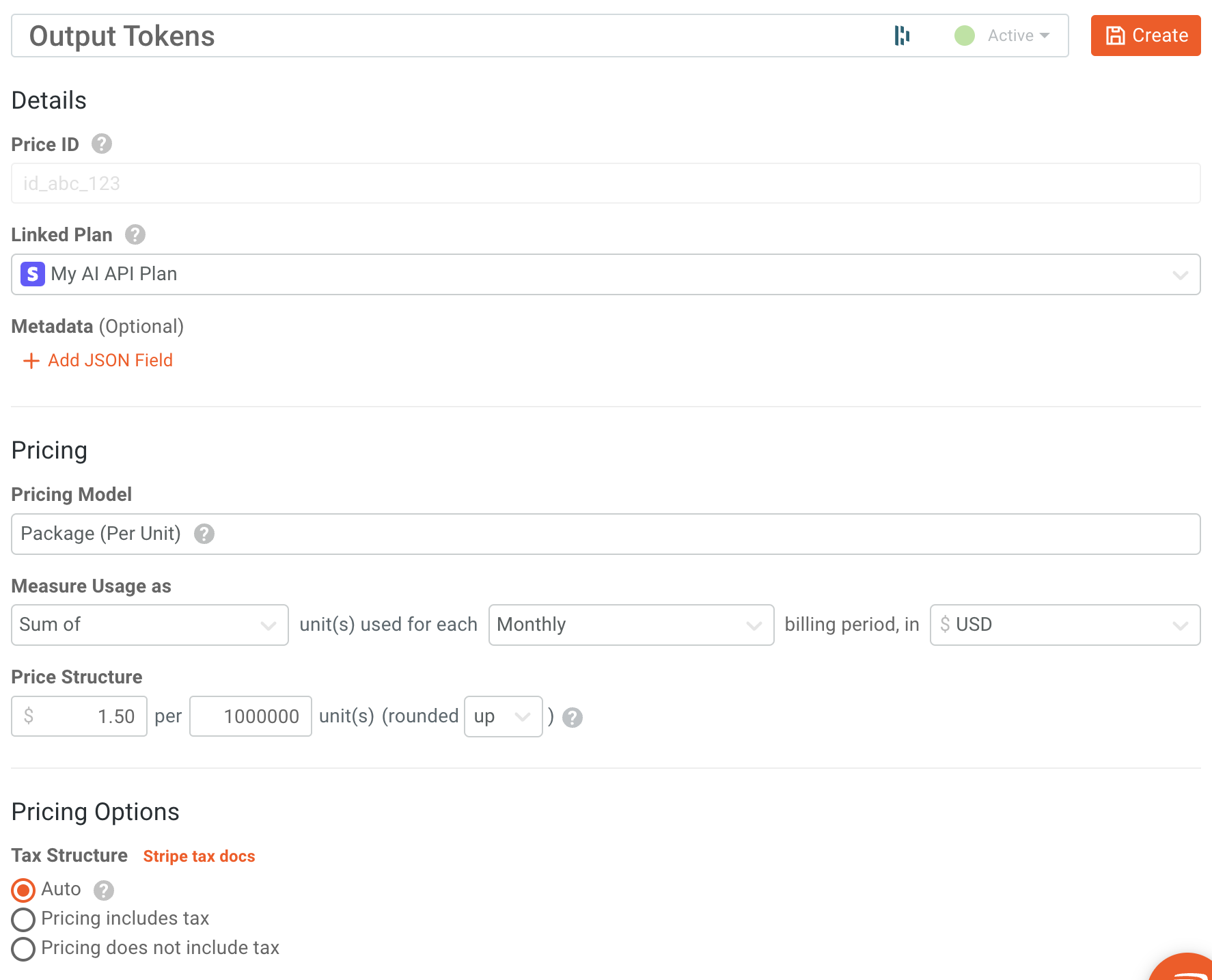The width and height of the screenshot is (1212, 980).
Task: Click the Stripe badge beside My AI API Plan
Action: [x=31, y=274]
